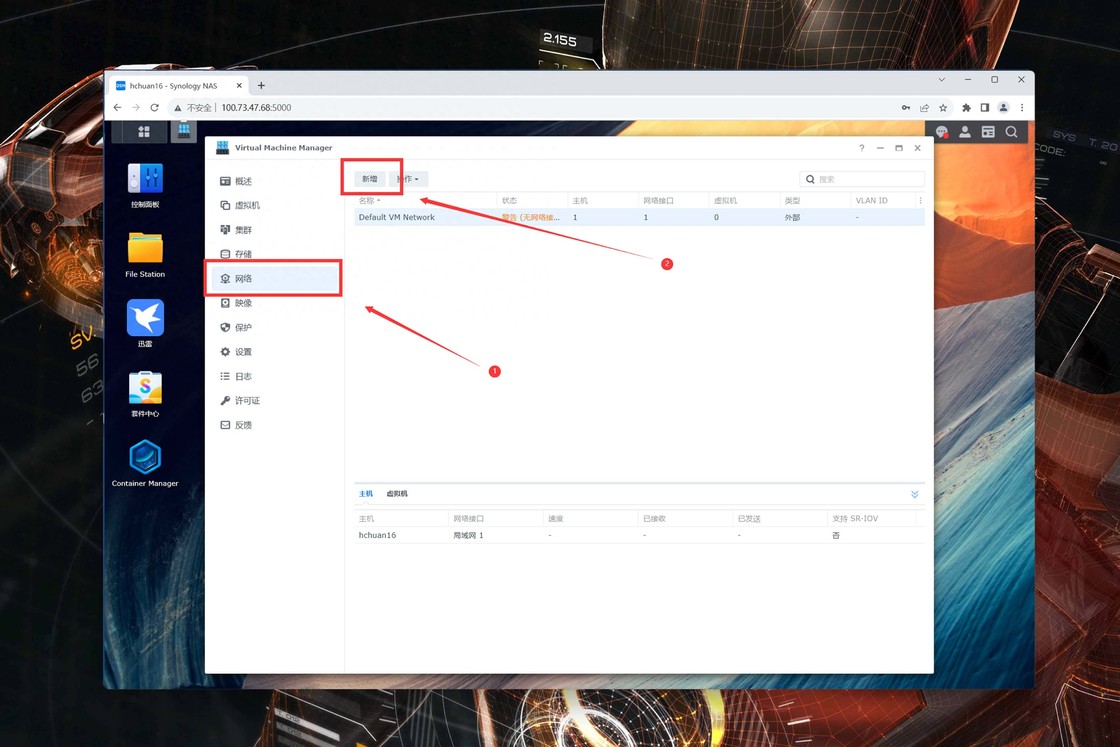
Task: Open the table column options menu
Action: 920,201
